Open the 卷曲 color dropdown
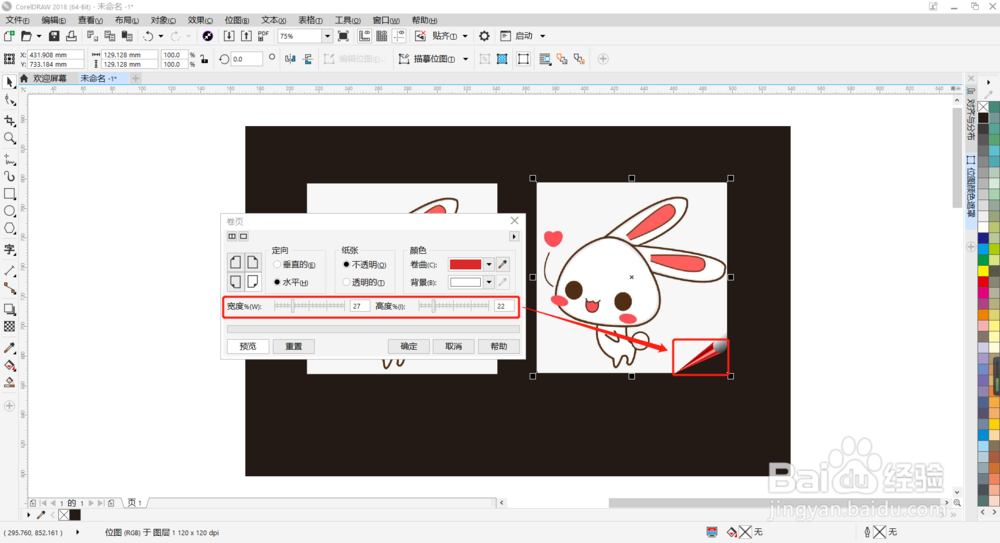The image size is (1000, 543). click(489, 264)
